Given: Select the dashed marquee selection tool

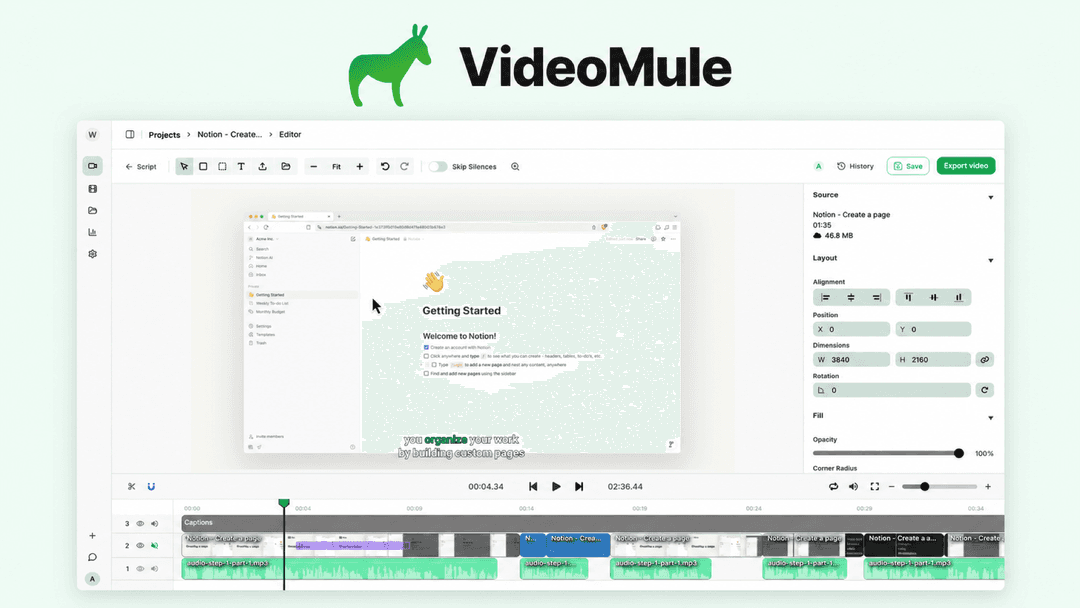Looking at the screenshot, I should pyautogui.click(x=222, y=167).
